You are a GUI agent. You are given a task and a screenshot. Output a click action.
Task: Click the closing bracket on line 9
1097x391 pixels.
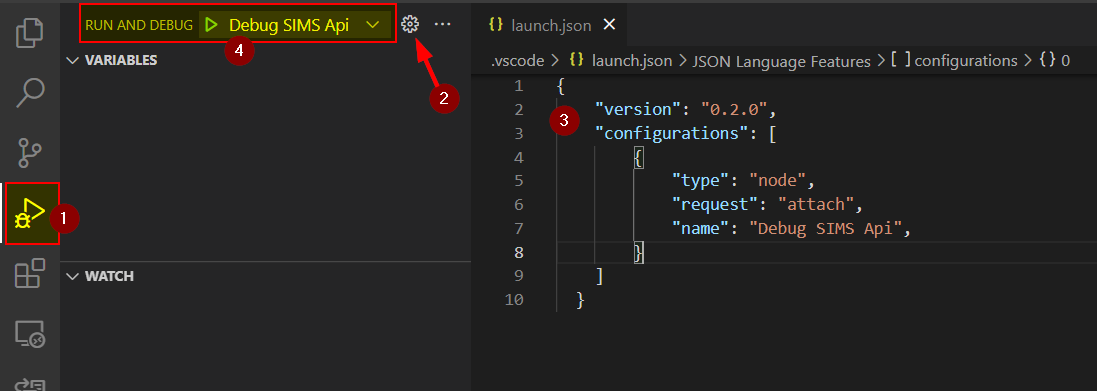[x=600, y=276]
